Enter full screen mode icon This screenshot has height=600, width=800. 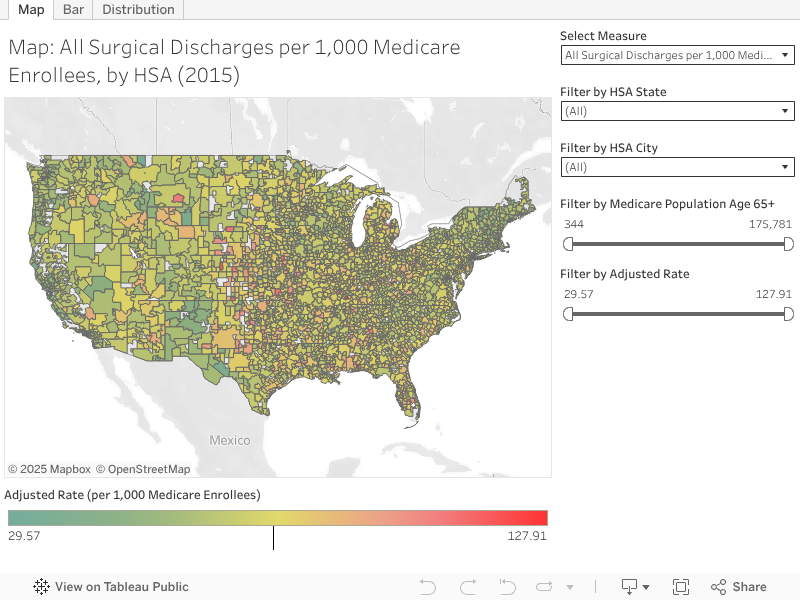(x=681, y=587)
